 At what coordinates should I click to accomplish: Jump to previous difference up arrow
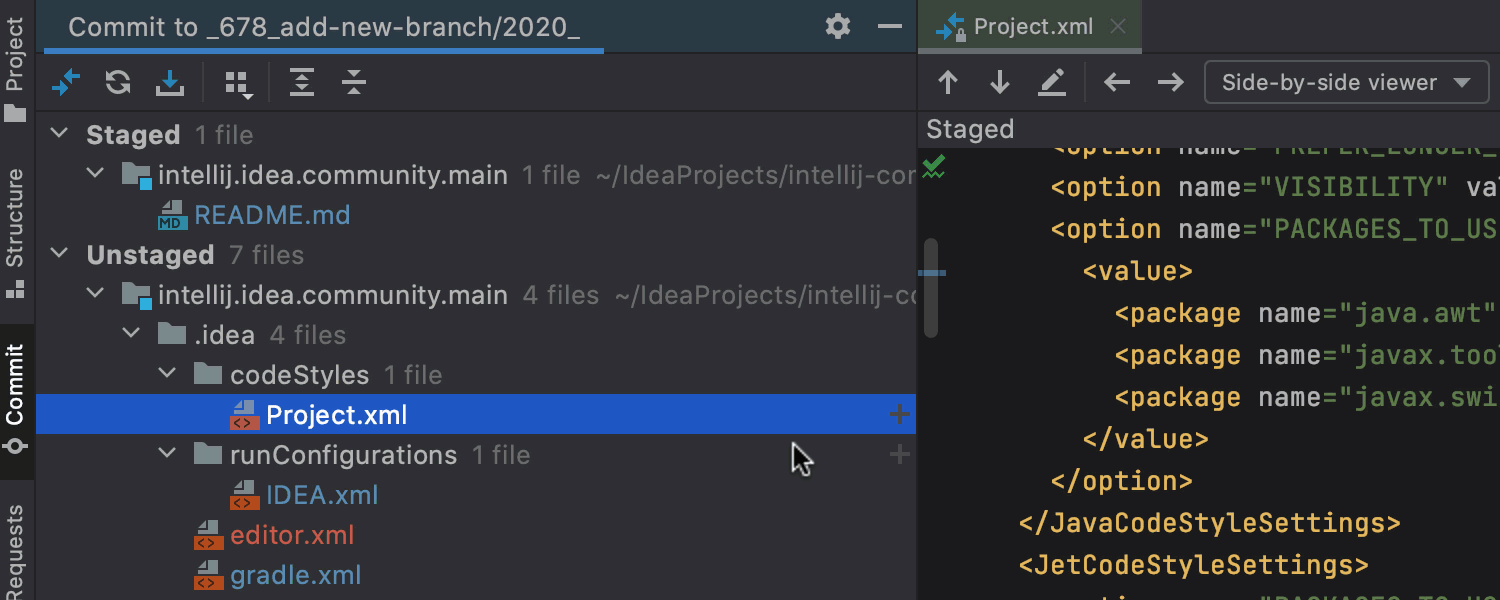point(947,83)
